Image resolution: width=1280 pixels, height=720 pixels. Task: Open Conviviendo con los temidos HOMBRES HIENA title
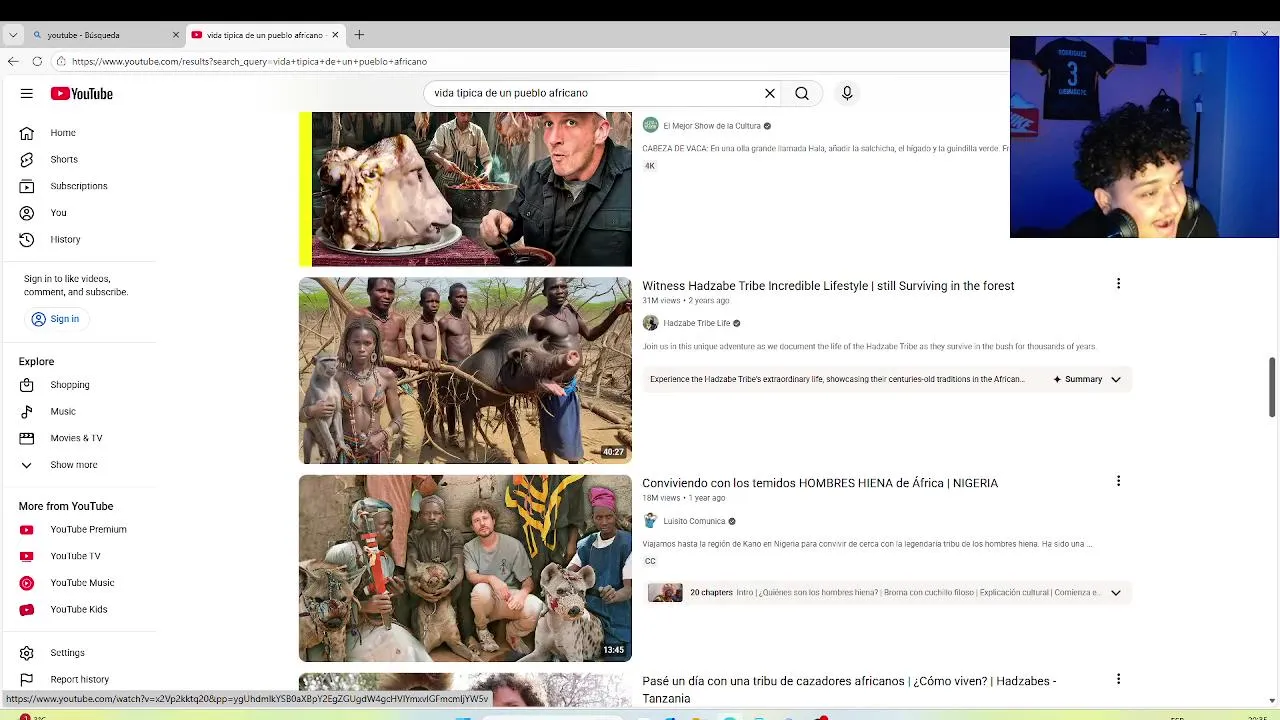(x=820, y=483)
